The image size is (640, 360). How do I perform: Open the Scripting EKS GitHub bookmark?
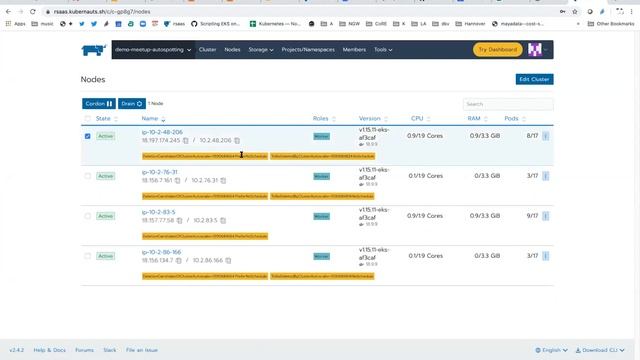click(x=216, y=24)
